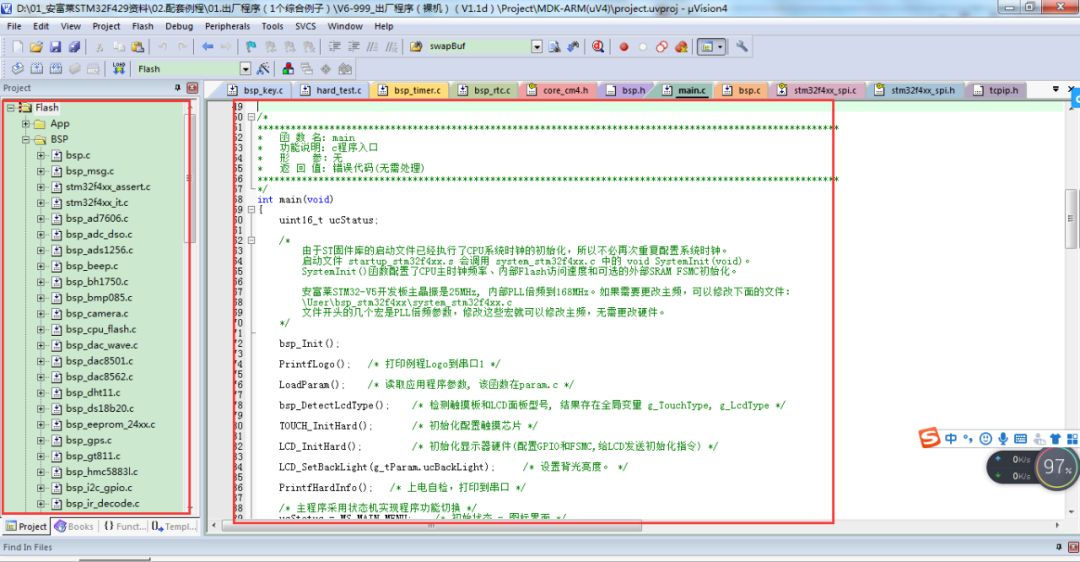
Task: Open the Functions panel tab
Action: coord(124,526)
